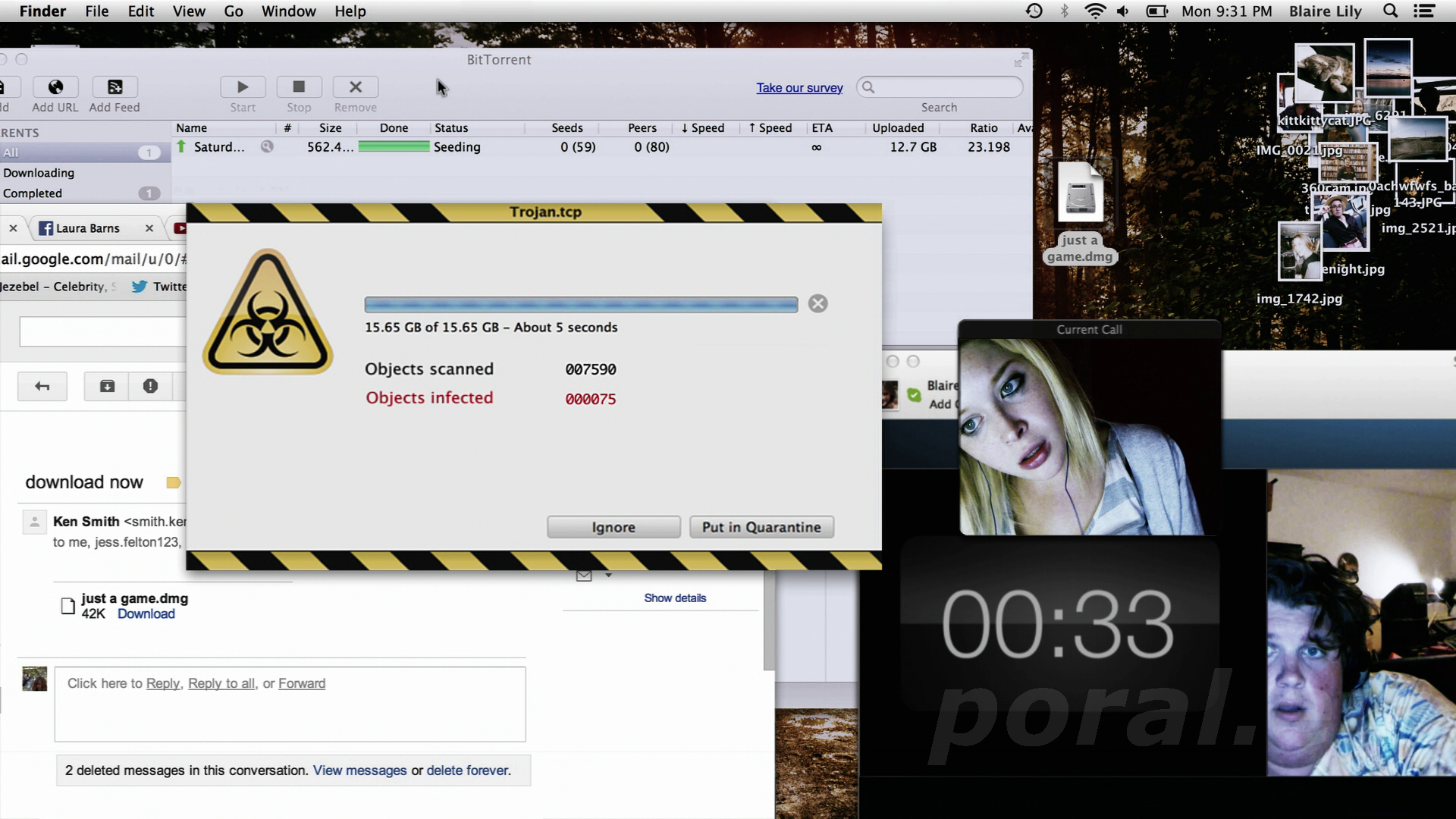
Task: Click the Blaire Lily user name in menu bar
Action: point(1326,11)
